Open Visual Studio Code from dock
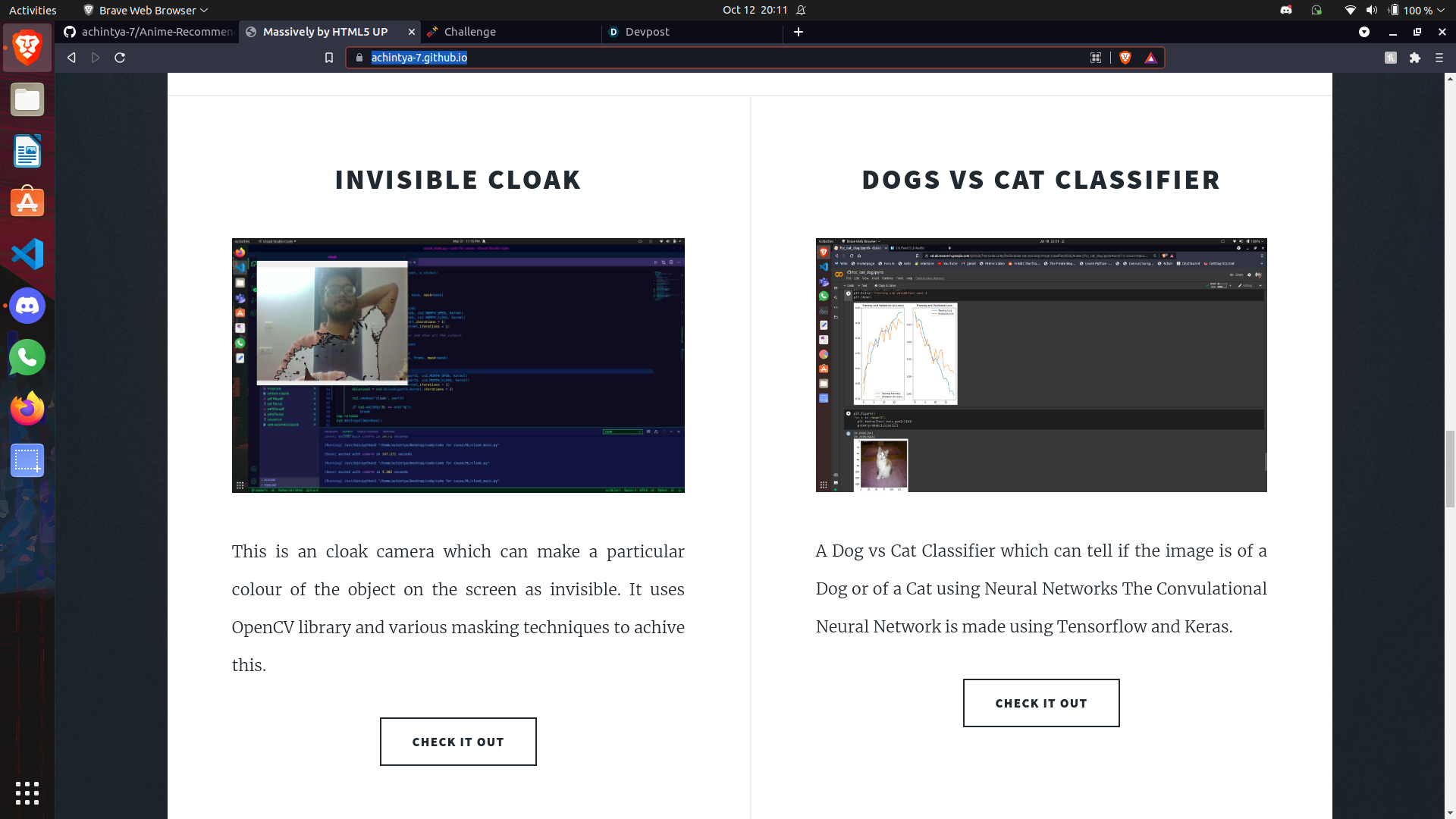Image resolution: width=1456 pixels, height=819 pixels. [27, 254]
